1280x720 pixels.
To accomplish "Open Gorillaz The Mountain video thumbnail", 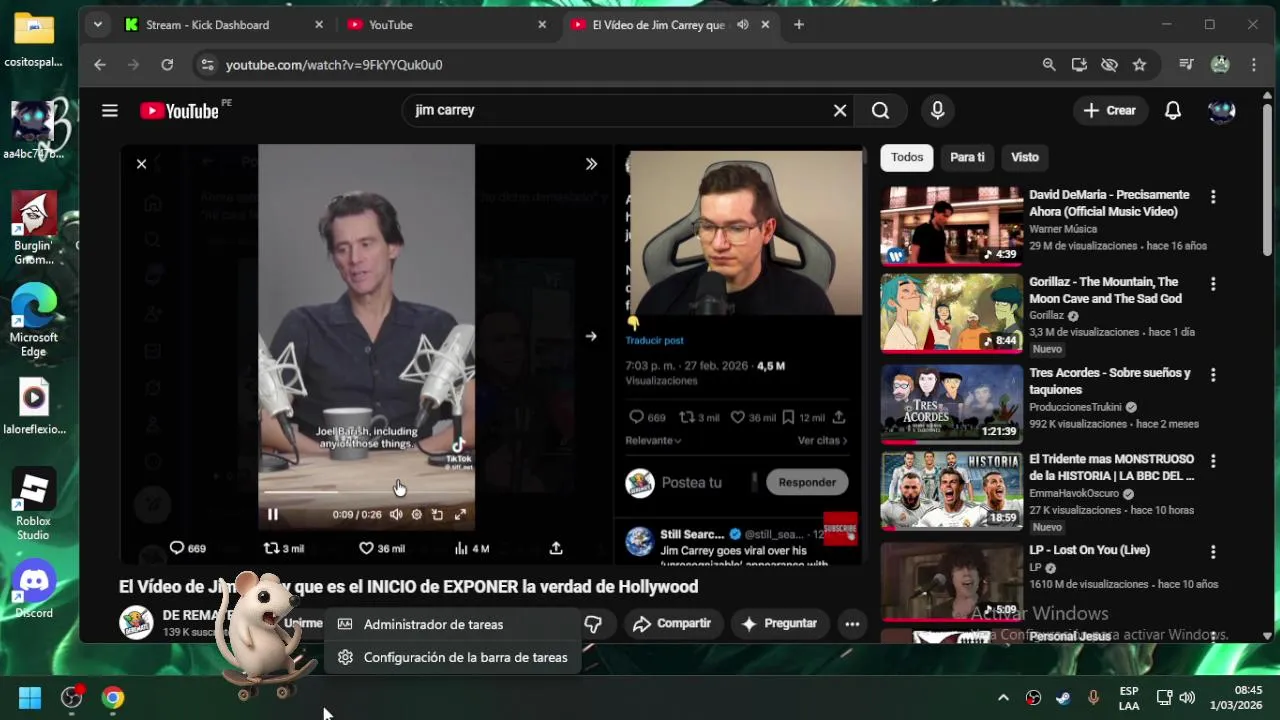I will click(x=951, y=313).
